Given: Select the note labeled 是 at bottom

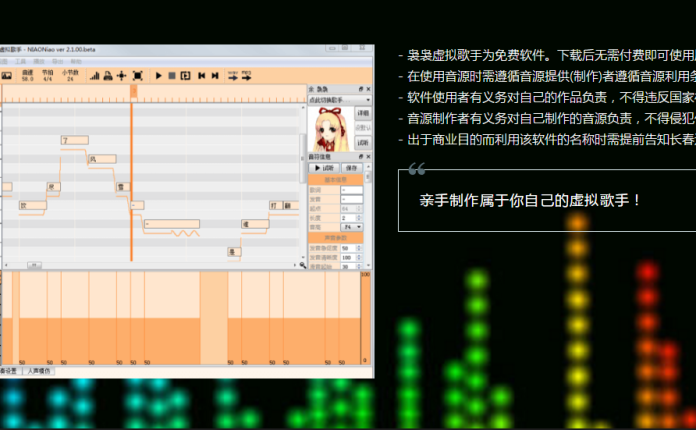Looking at the screenshot, I should 234,252.
